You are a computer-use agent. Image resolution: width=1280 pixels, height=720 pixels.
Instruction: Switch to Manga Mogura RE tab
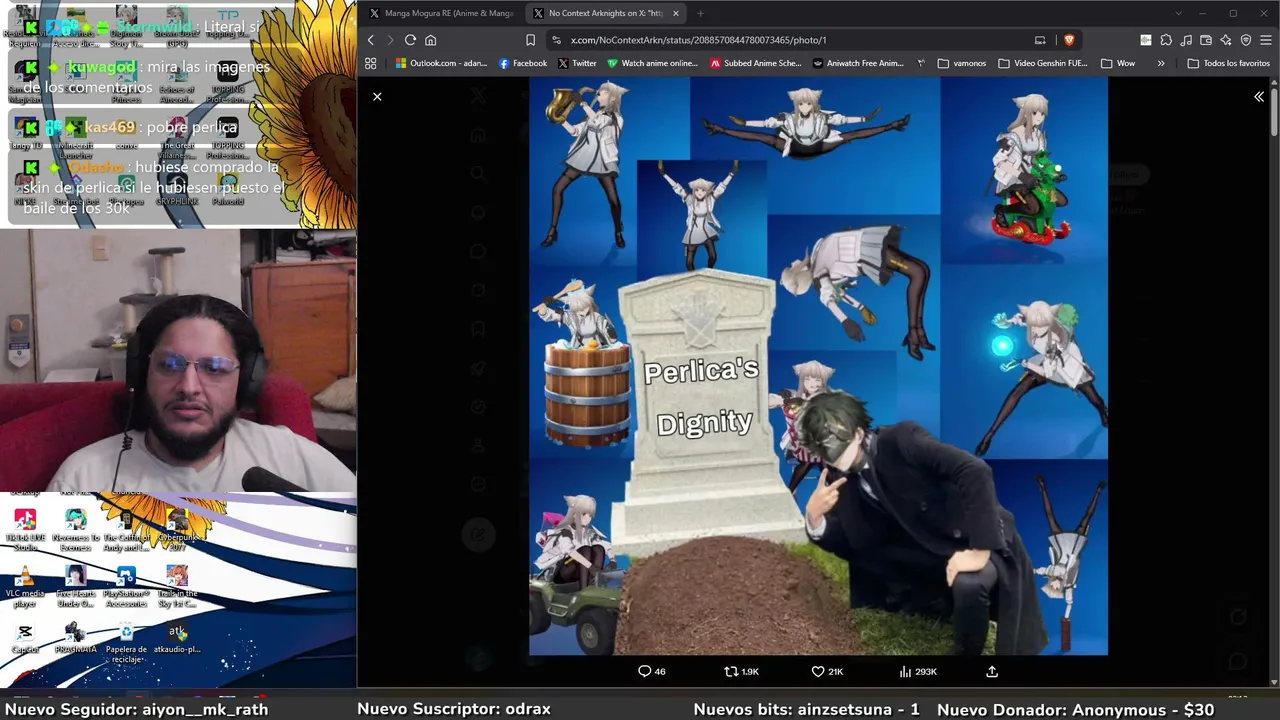(x=441, y=13)
